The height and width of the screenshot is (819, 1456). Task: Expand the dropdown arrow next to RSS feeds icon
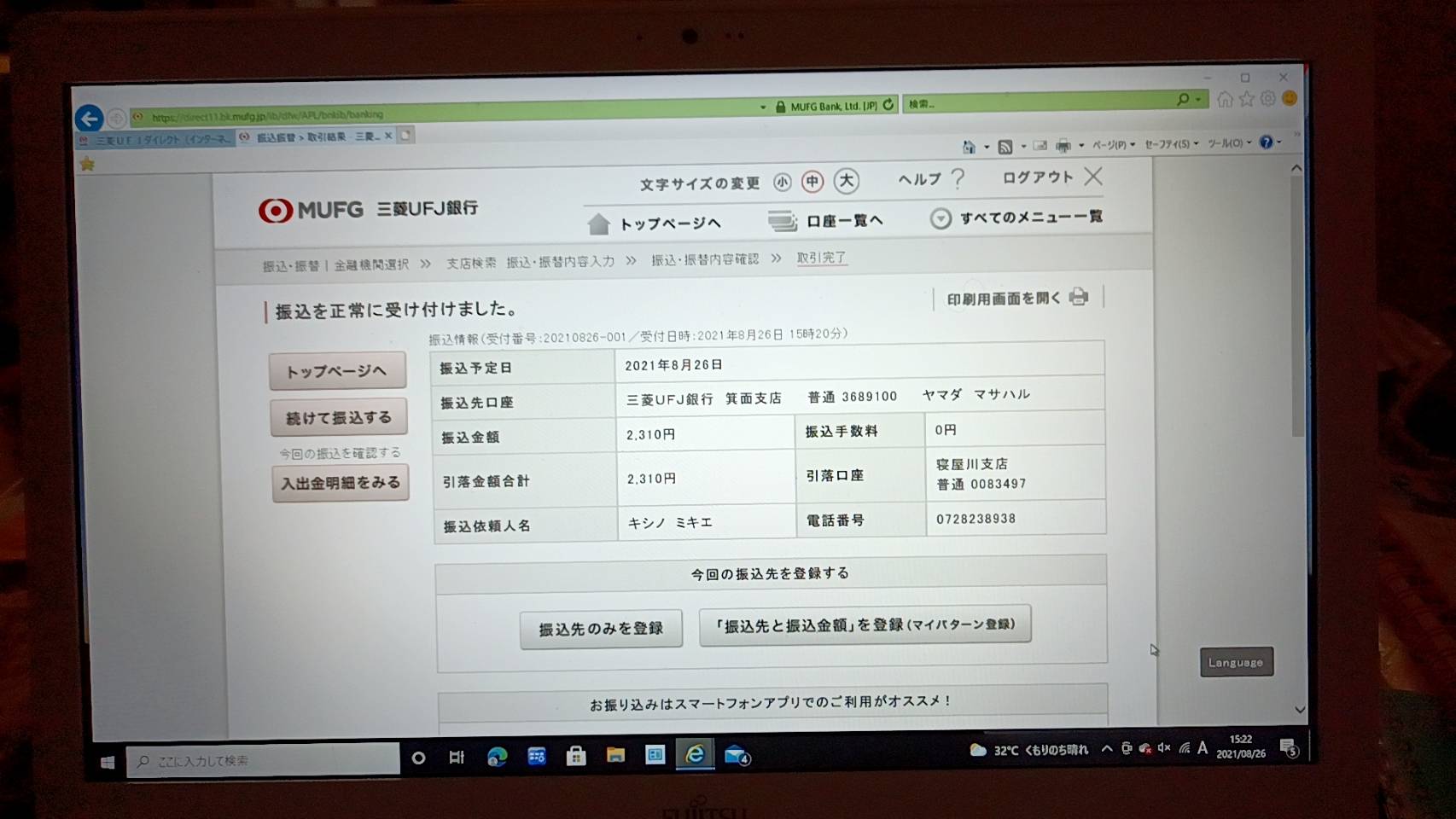pyautogui.click(x=1023, y=147)
